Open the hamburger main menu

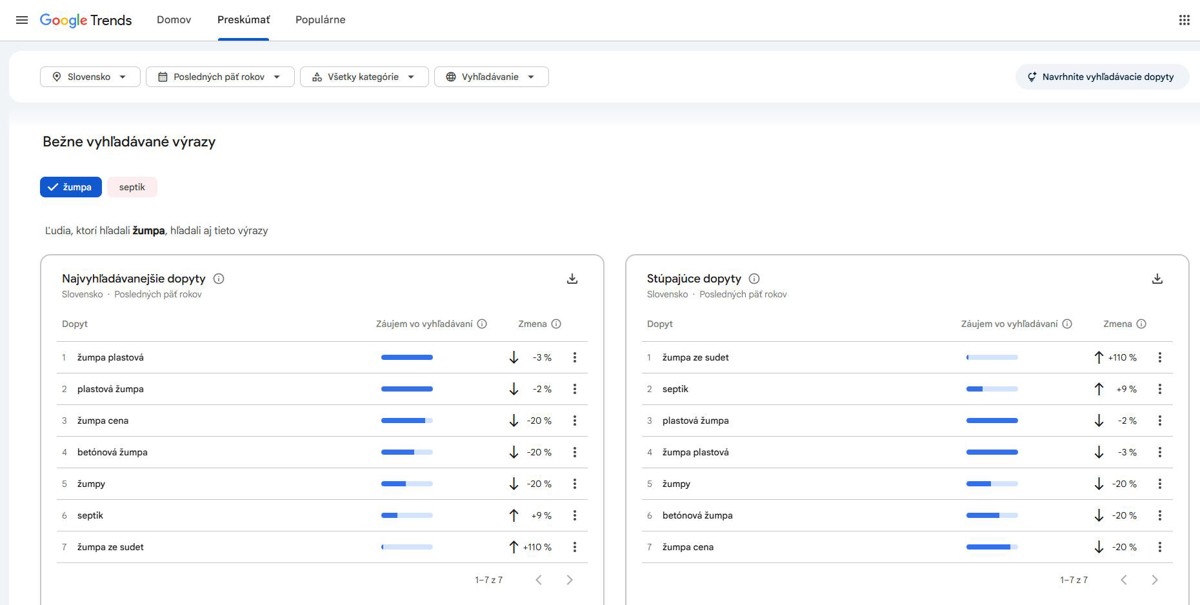click(x=22, y=20)
